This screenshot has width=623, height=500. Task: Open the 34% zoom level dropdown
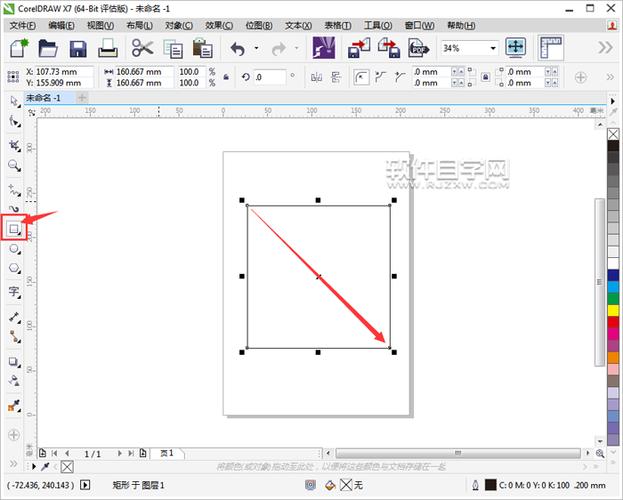pos(493,48)
